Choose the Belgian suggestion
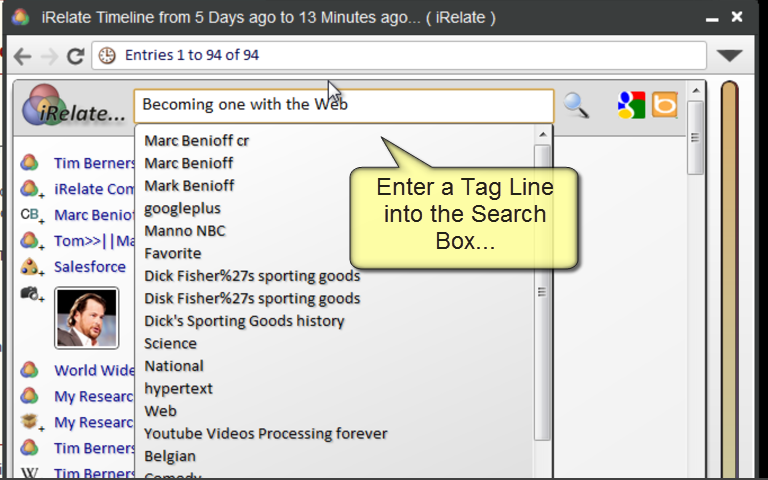Image resolution: width=768 pixels, height=480 pixels. (x=170, y=456)
